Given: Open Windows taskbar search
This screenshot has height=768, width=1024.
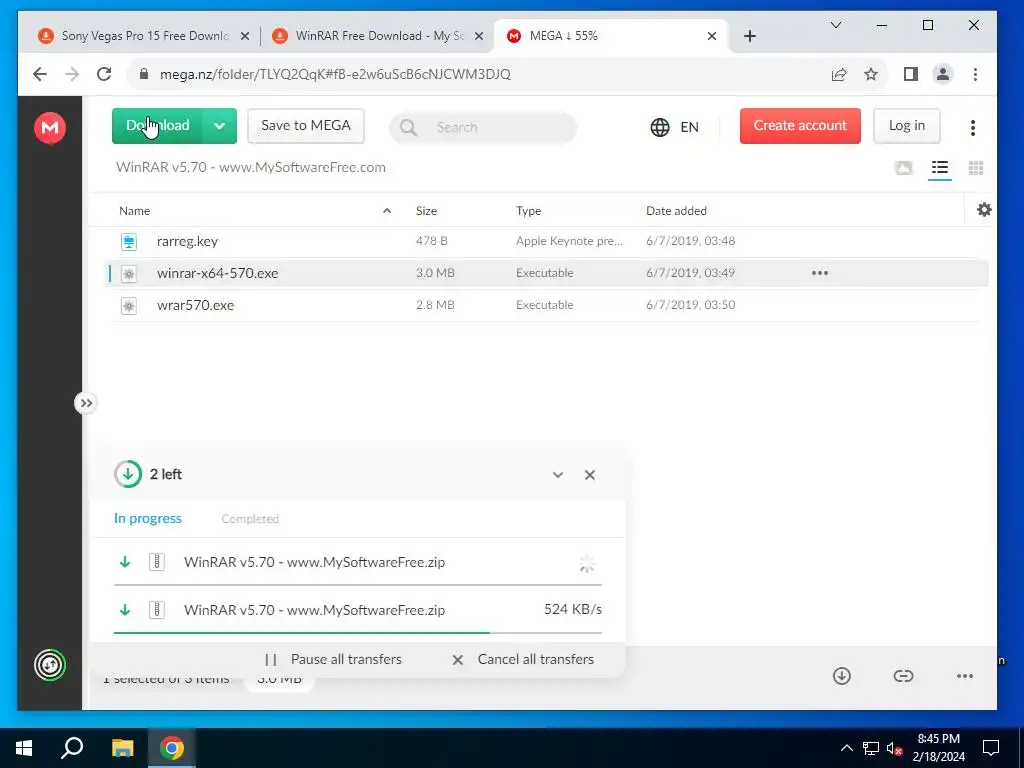Looking at the screenshot, I should (72, 748).
